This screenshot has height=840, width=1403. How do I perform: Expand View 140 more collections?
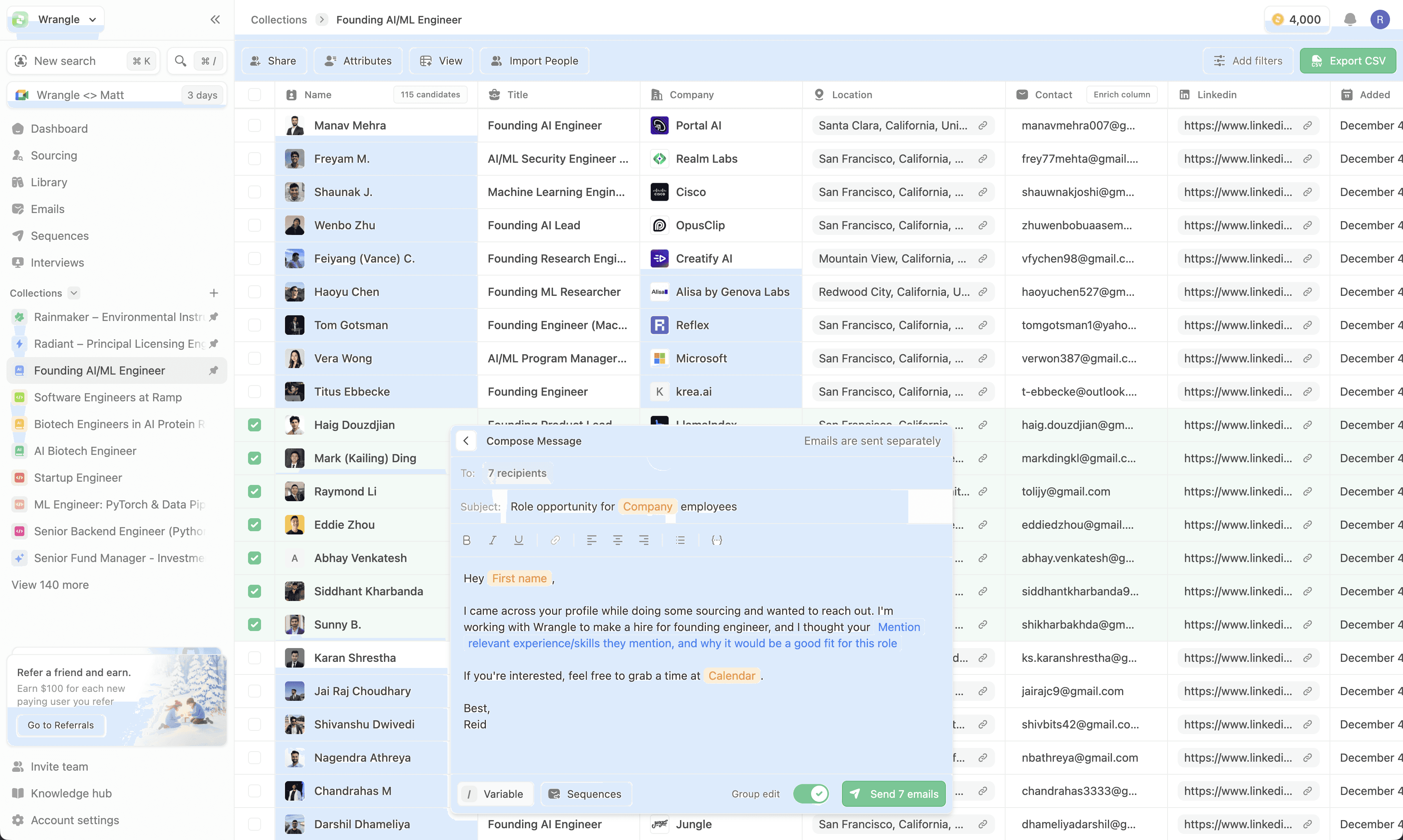[50, 585]
